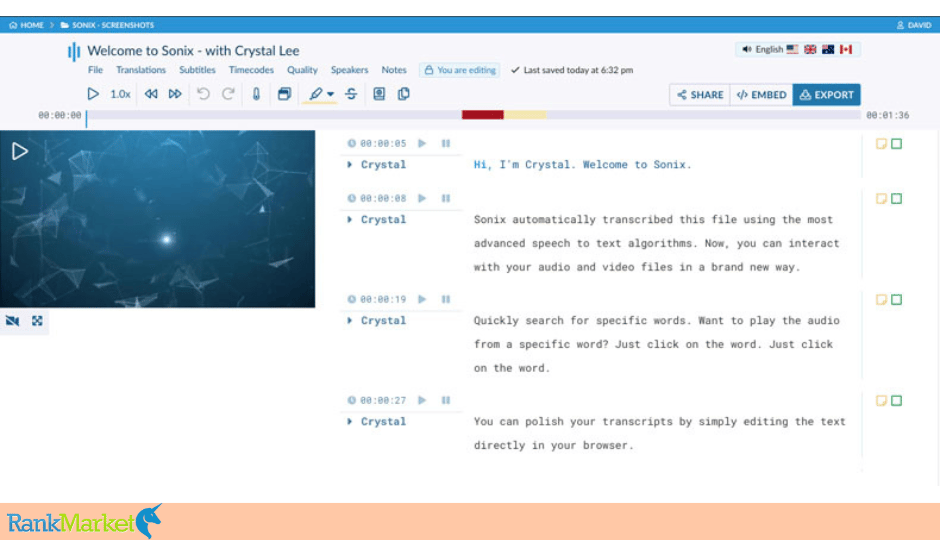
Task: Fast forward with the double-right arrows
Action: (174, 94)
